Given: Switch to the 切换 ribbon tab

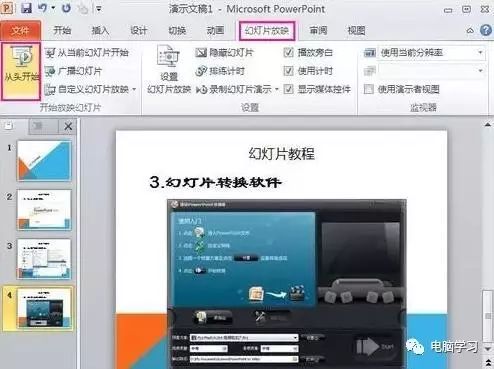Looking at the screenshot, I should (x=177, y=31).
